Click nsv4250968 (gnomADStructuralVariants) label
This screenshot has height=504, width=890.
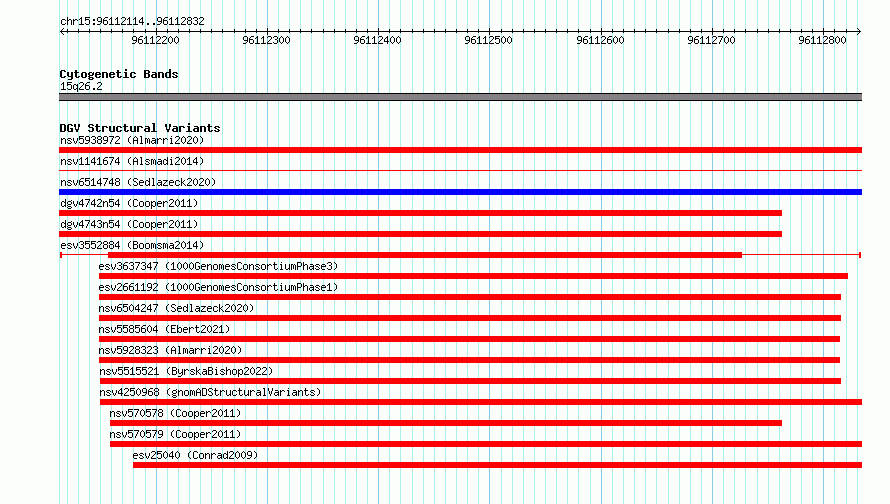pos(210,392)
